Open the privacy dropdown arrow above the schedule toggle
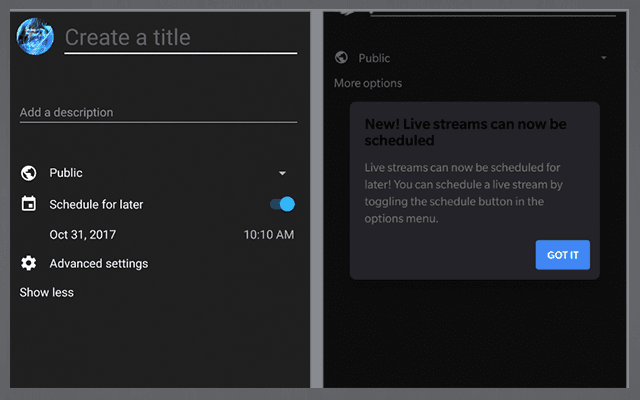640x400 pixels. (x=283, y=173)
